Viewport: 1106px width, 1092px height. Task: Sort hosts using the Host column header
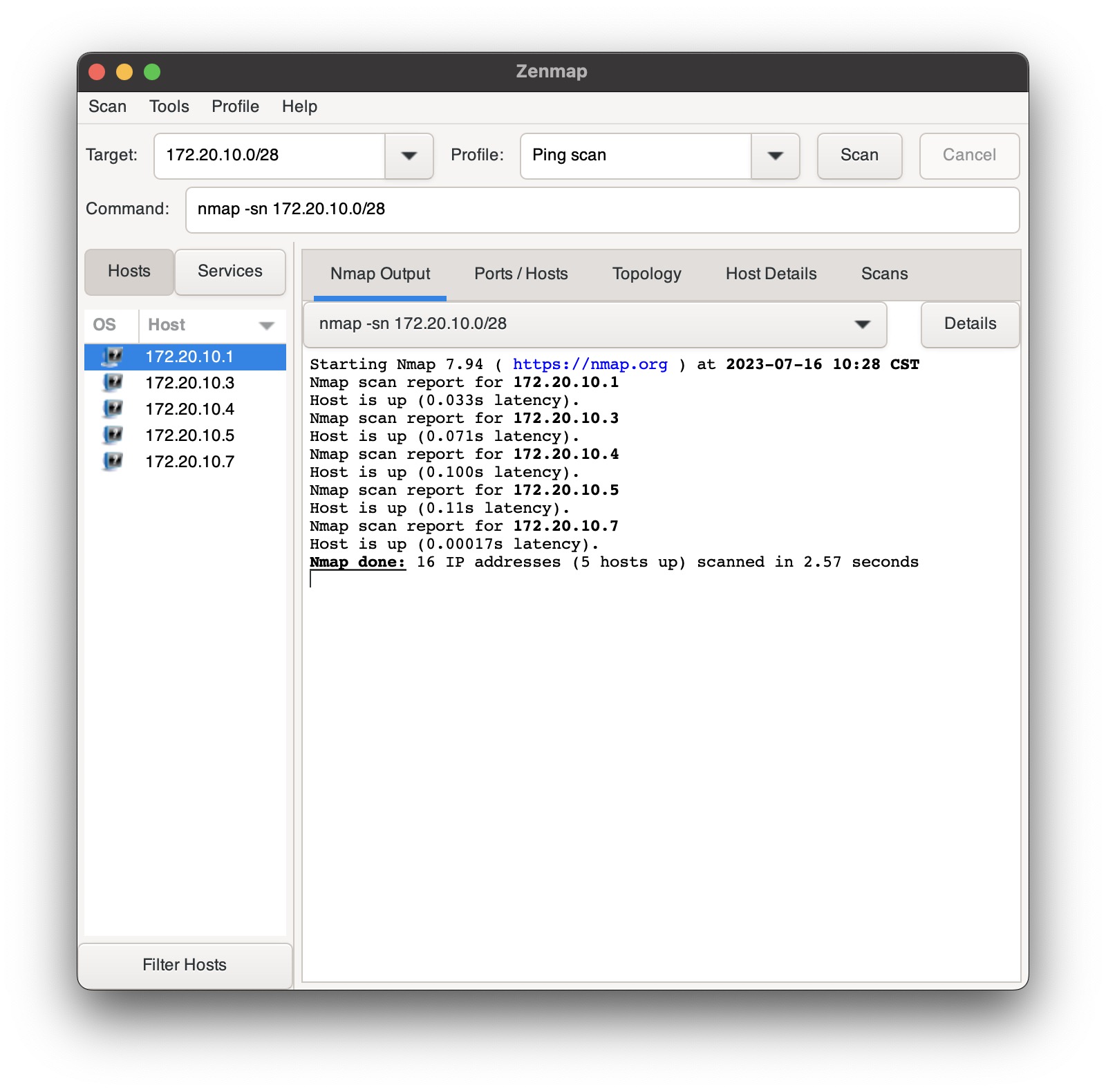(x=212, y=325)
